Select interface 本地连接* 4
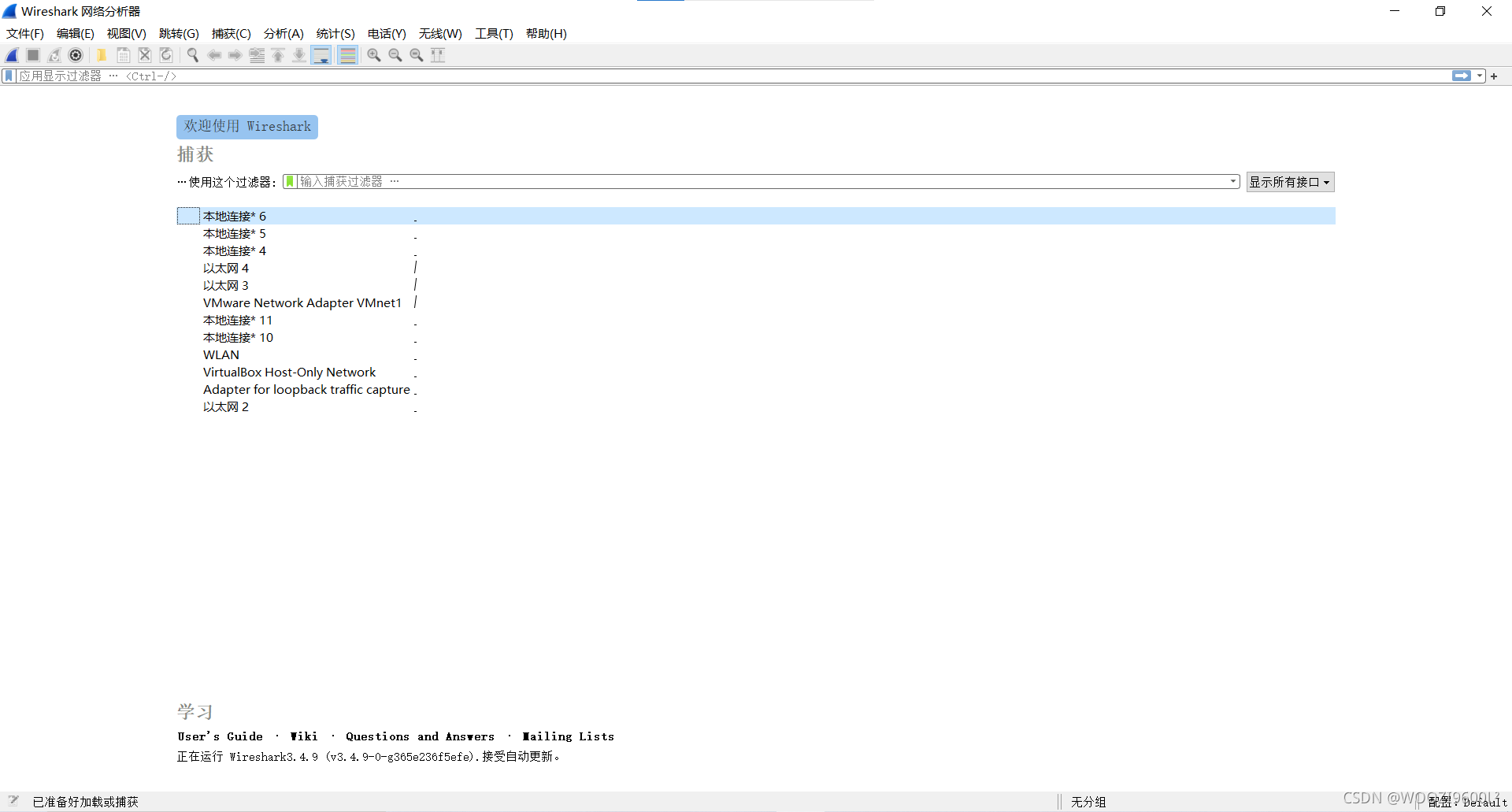Viewport: 1512px width, 812px height. (x=756, y=250)
